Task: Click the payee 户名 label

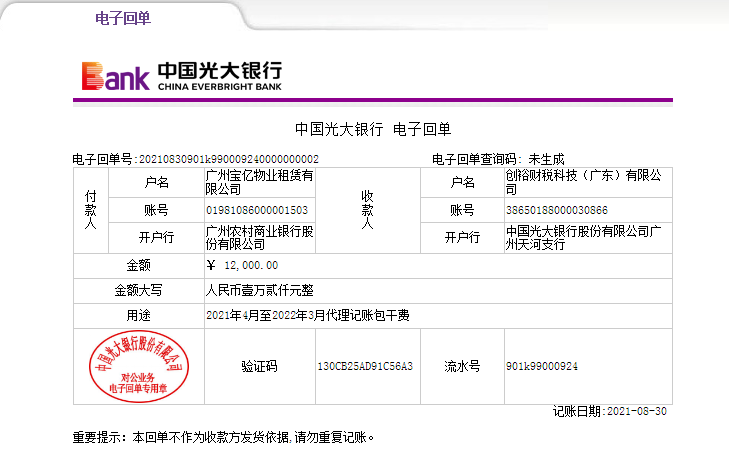Action: pos(462,182)
